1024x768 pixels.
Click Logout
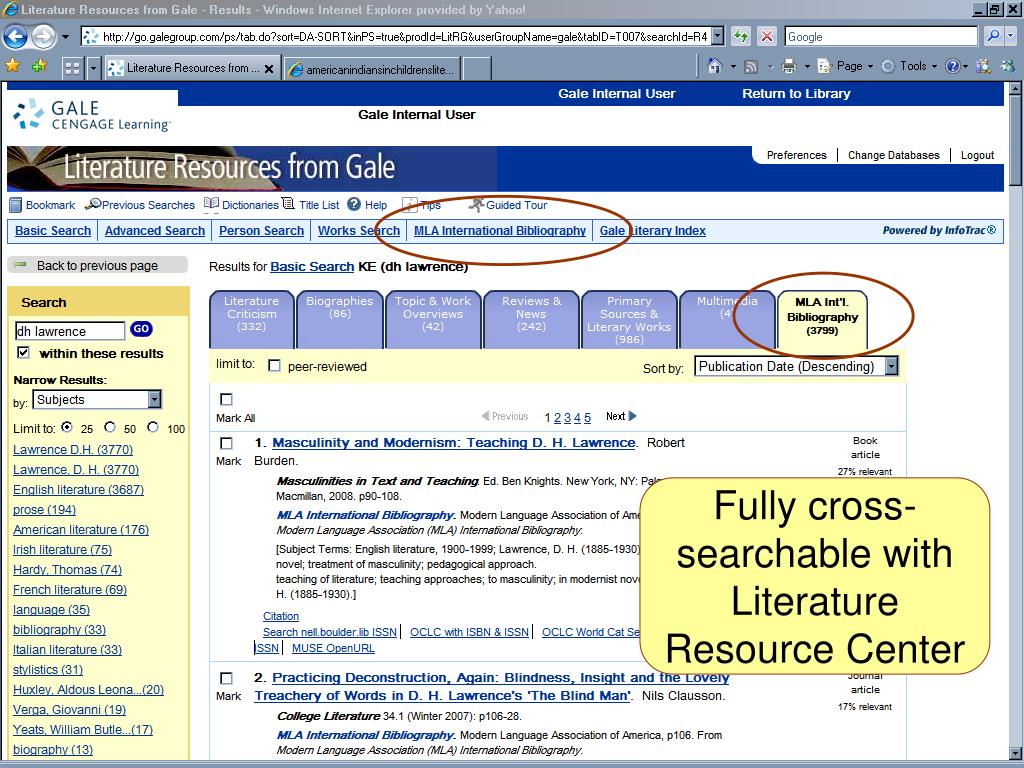(x=977, y=155)
